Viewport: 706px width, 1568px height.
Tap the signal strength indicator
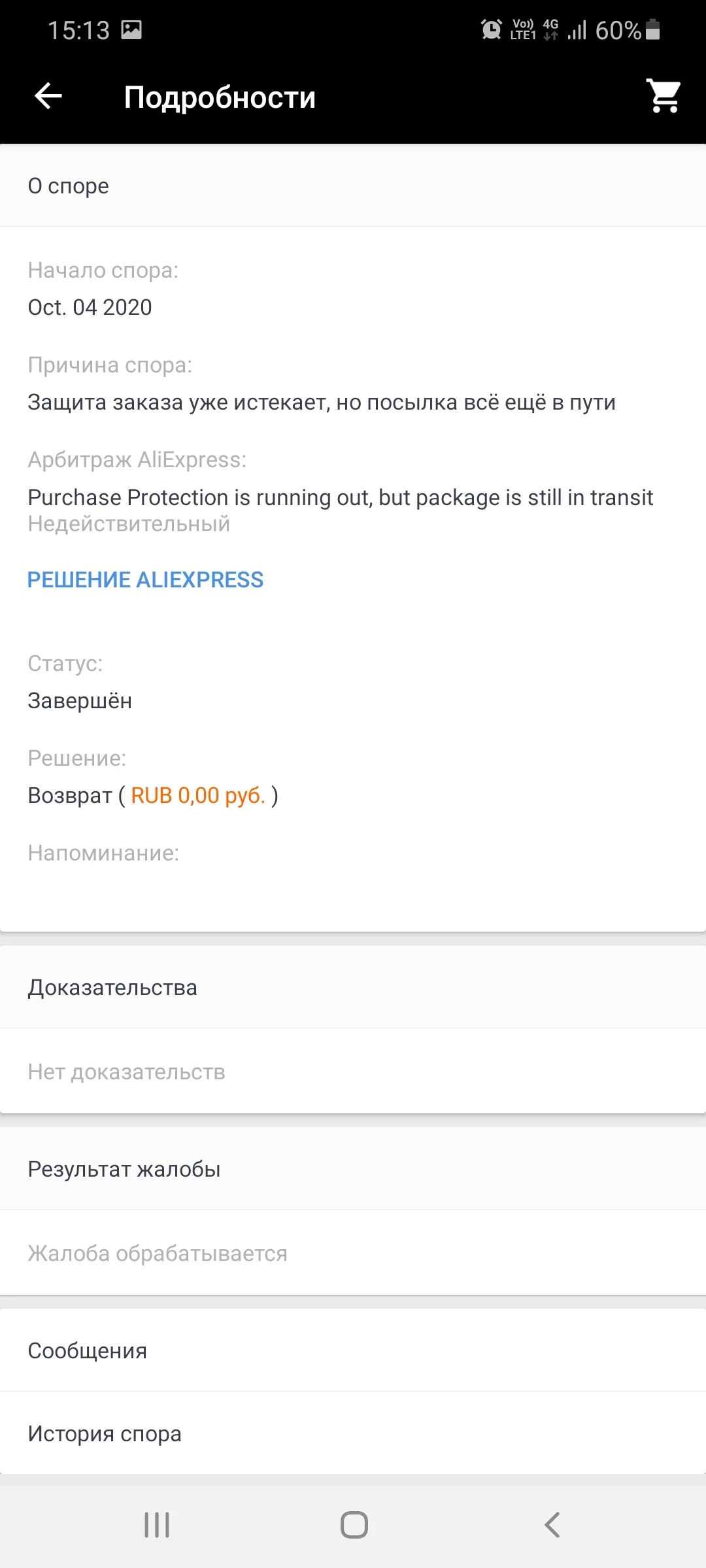point(577,30)
